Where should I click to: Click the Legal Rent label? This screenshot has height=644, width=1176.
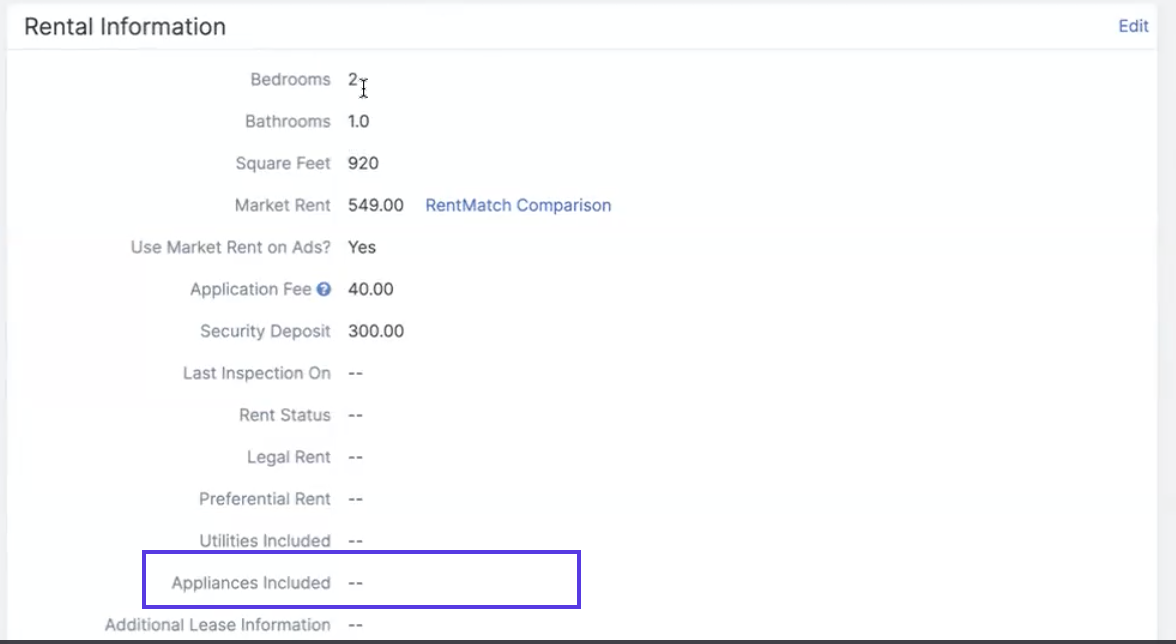[288, 457]
